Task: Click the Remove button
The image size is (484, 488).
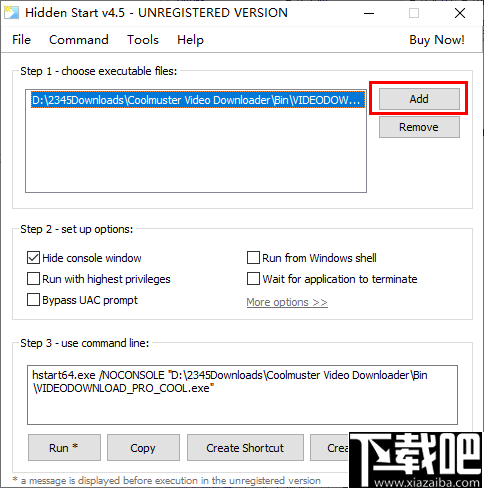Action: pos(419,127)
